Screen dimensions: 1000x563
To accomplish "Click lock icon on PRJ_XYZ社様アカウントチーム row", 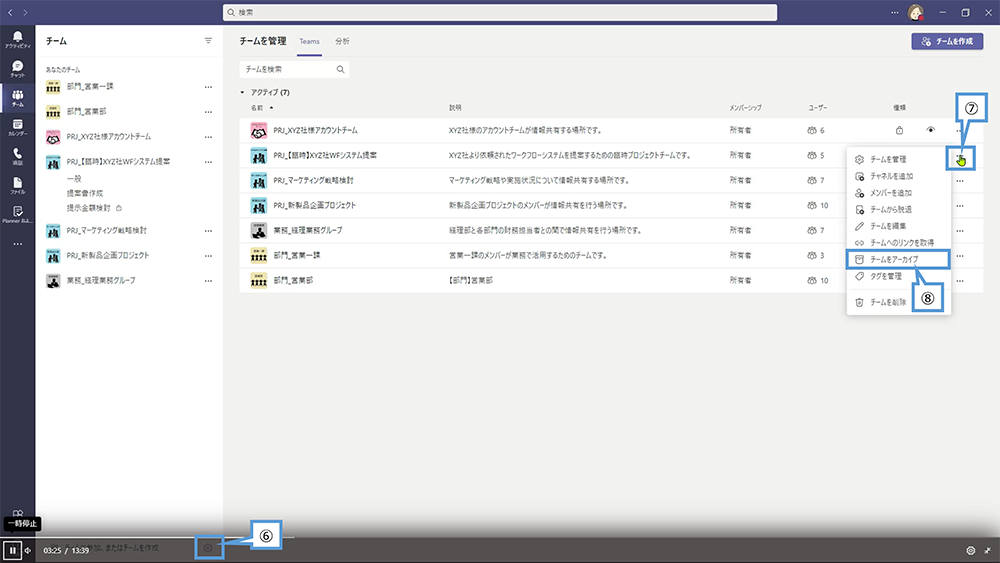I will click(899, 130).
